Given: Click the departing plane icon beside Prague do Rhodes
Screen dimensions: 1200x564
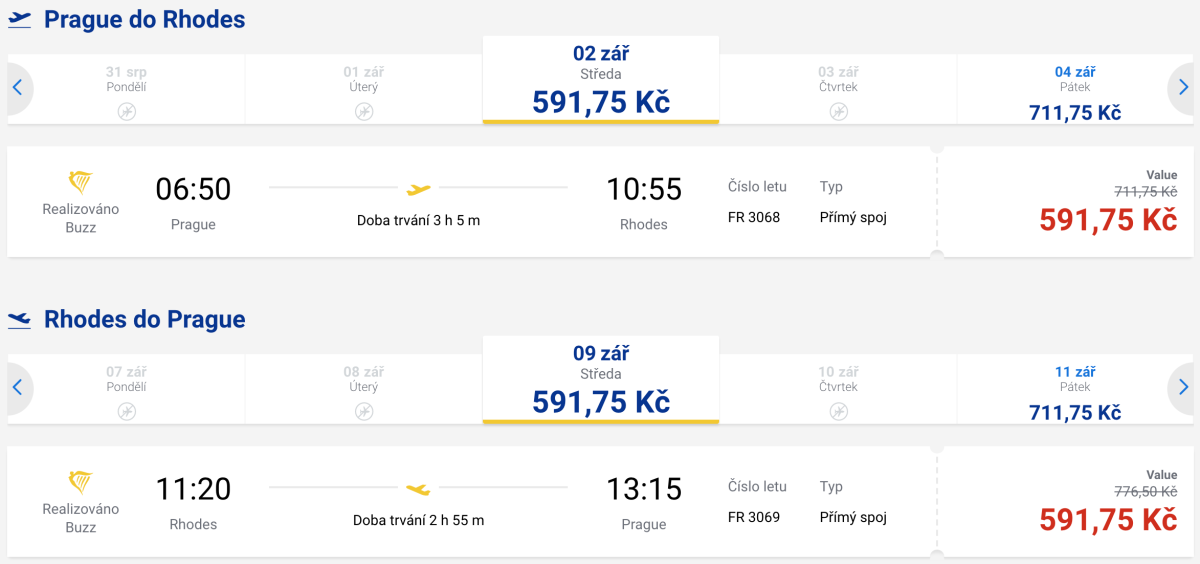Looking at the screenshot, I should click(19, 19).
